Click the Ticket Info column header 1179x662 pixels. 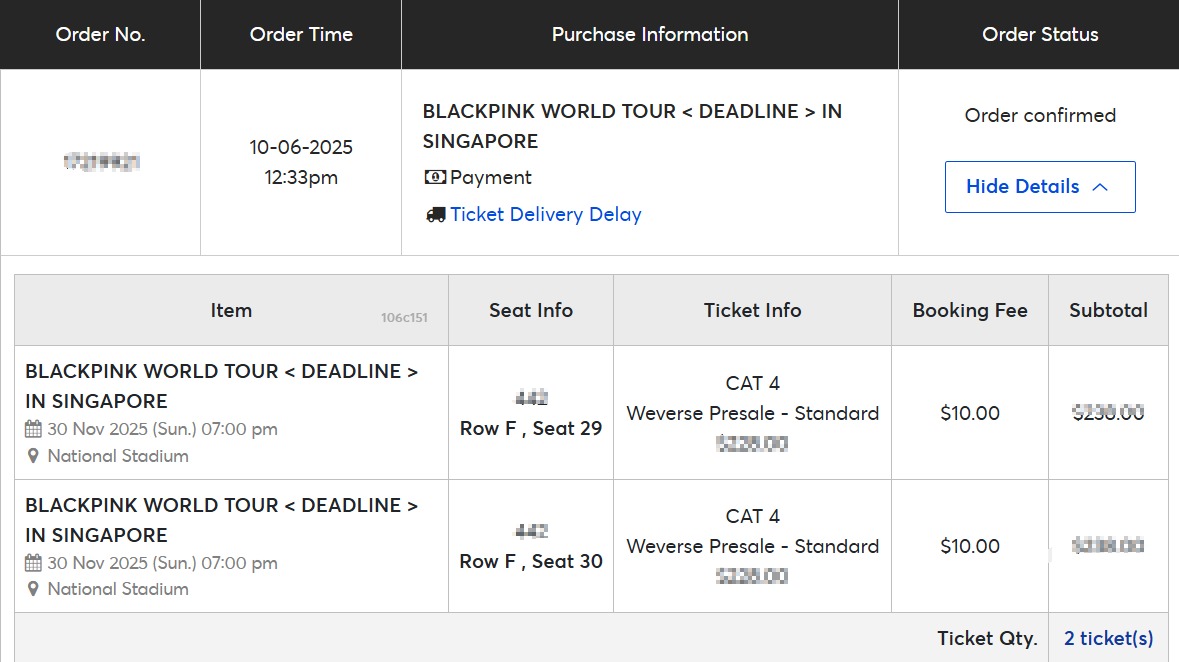point(752,310)
